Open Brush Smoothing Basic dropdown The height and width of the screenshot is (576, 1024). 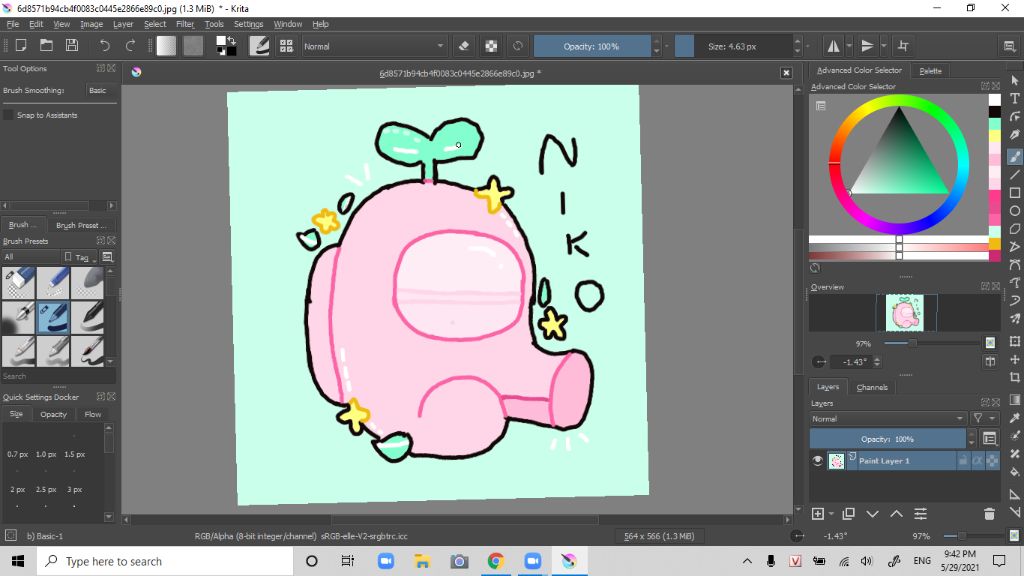tap(101, 90)
